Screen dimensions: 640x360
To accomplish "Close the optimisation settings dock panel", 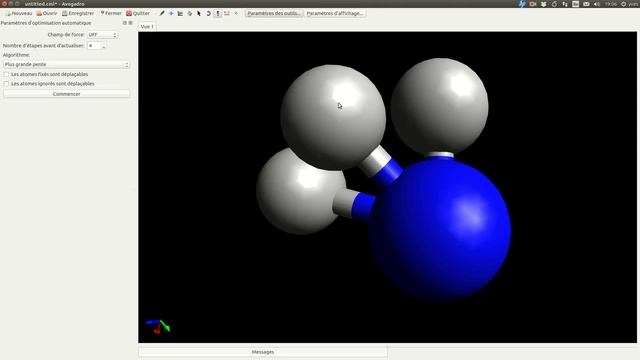I will tap(131, 23).
